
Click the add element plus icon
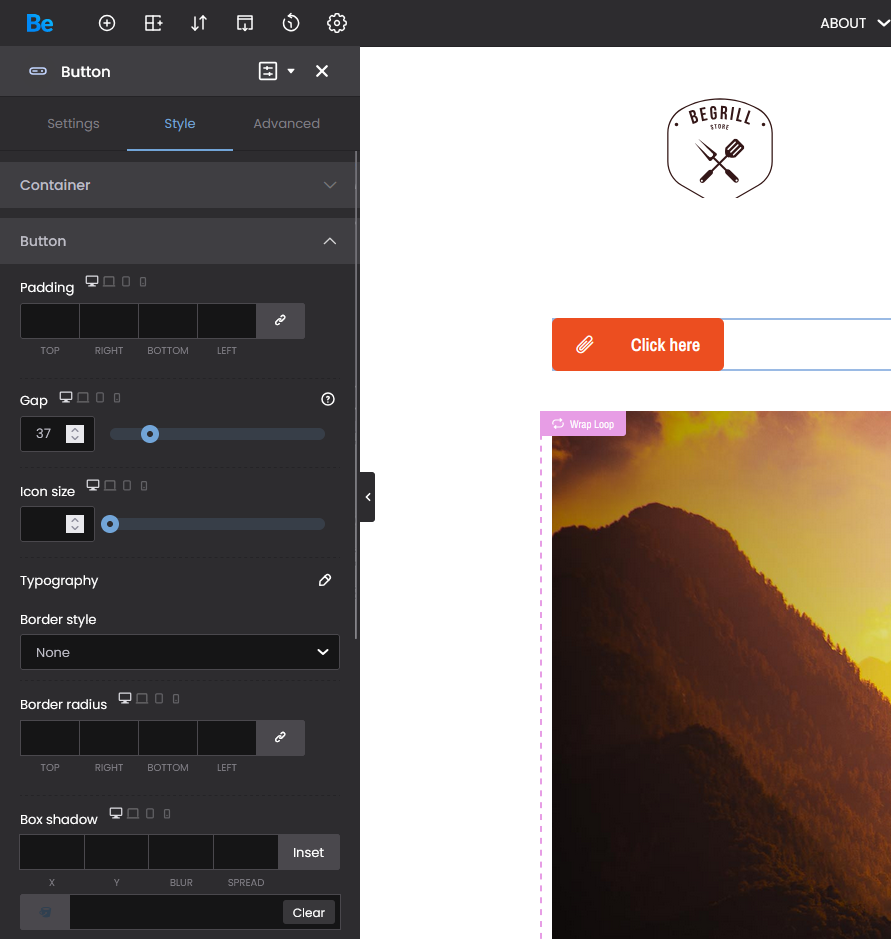tap(107, 23)
